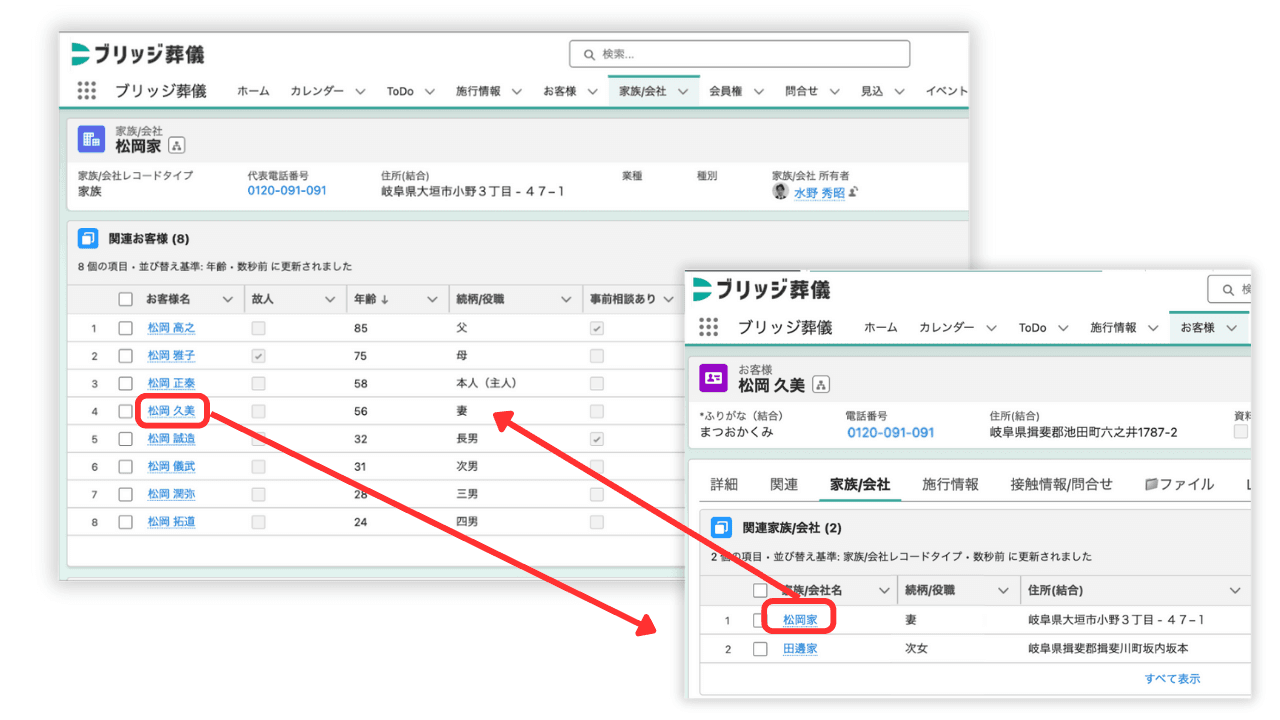This screenshot has height=720, width=1280.
Task: Switch to the 詳細 tab
Action: 724,484
